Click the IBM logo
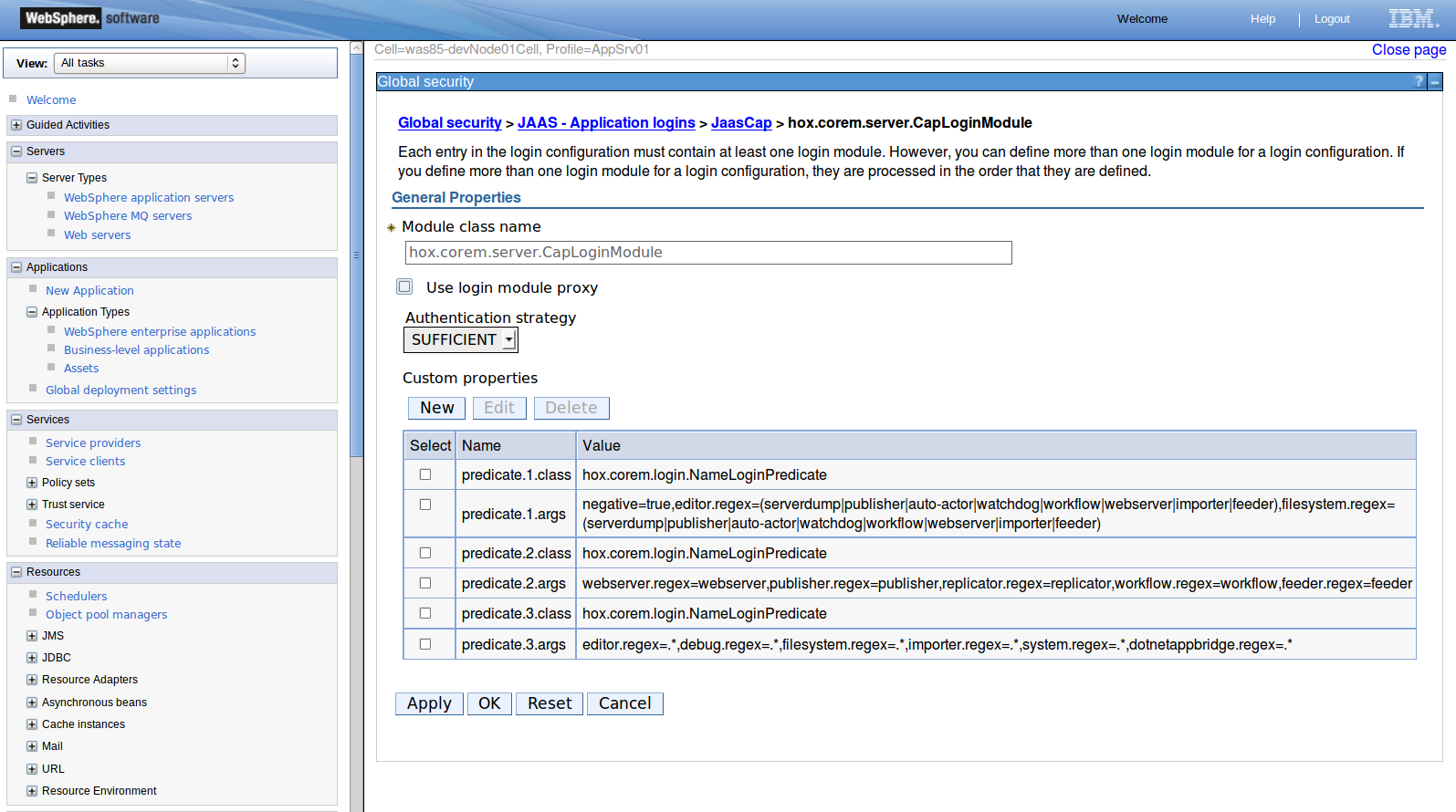The width and height of the screenshot is (1456, 812). pos(1413,18)
